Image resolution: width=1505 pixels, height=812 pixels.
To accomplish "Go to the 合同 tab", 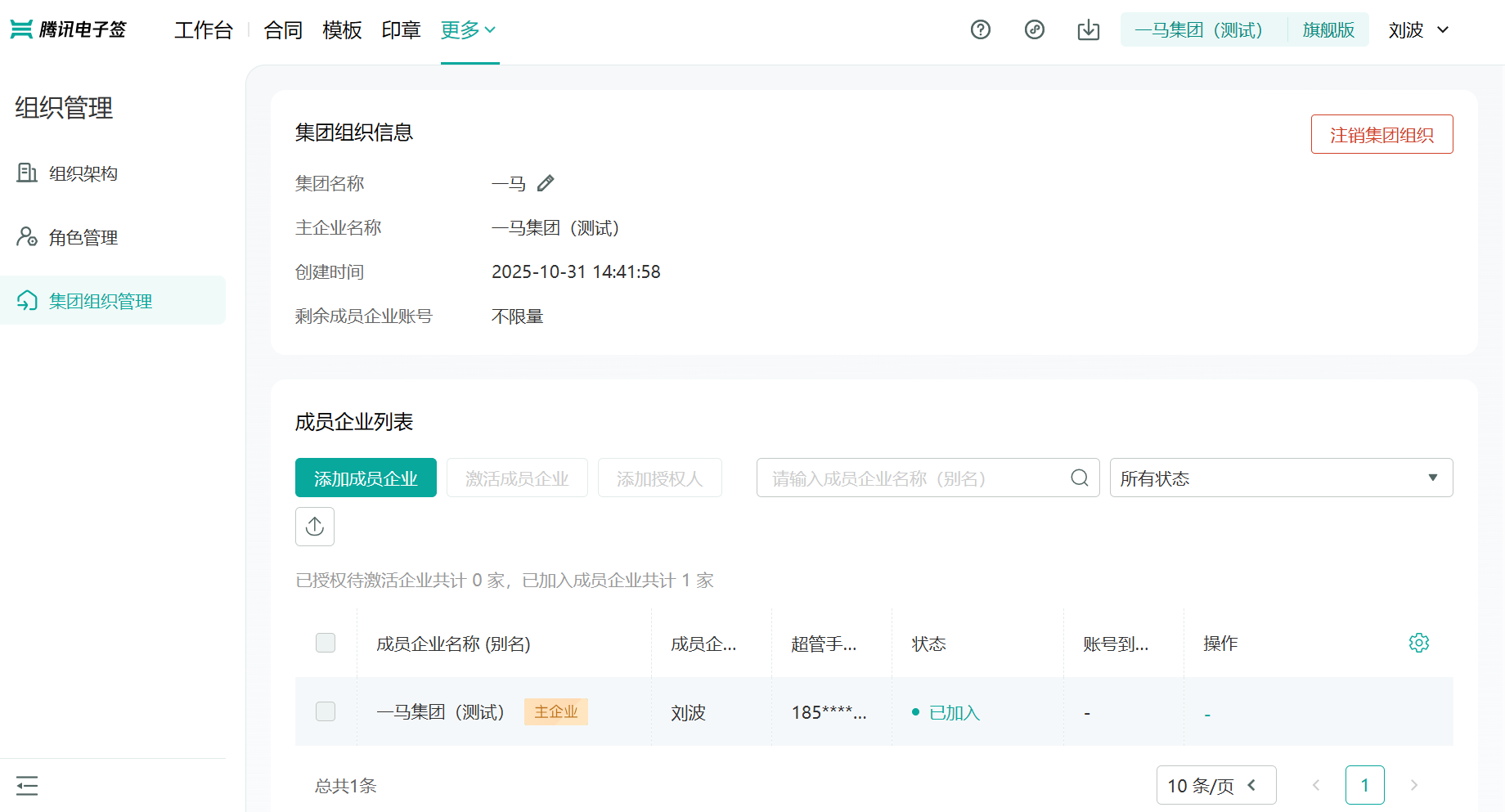I will point(283,30).
